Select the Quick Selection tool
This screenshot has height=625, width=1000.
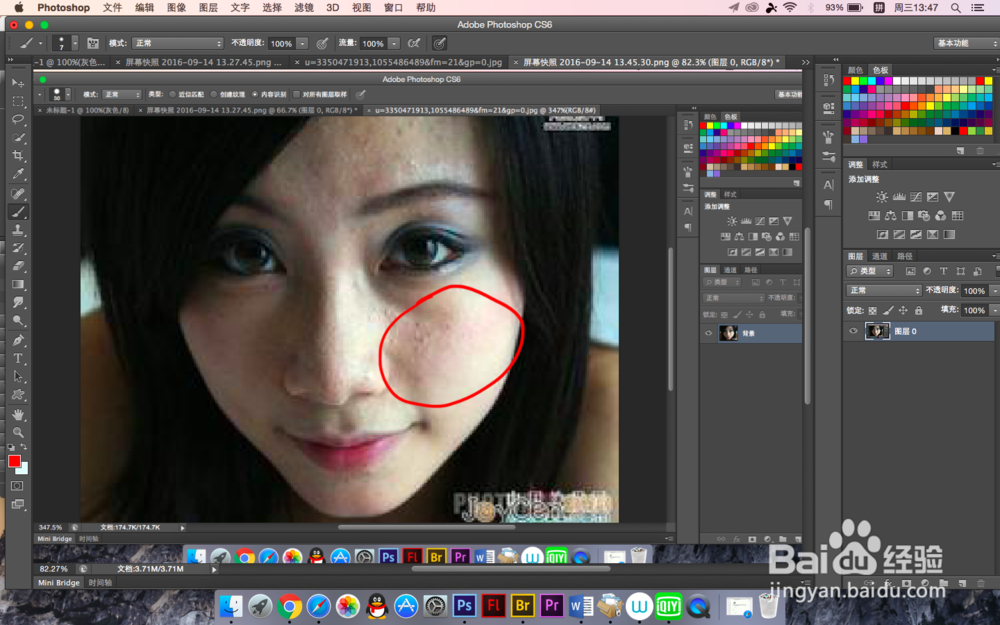[18, 138]
